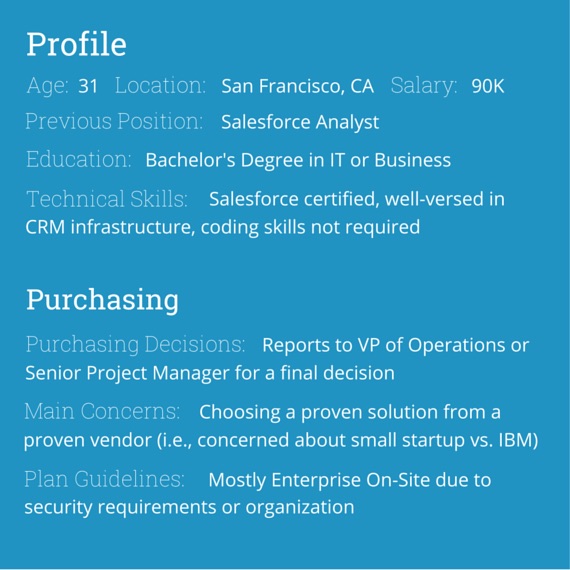
Task: Click the Location label
Action: click(160, 86)
